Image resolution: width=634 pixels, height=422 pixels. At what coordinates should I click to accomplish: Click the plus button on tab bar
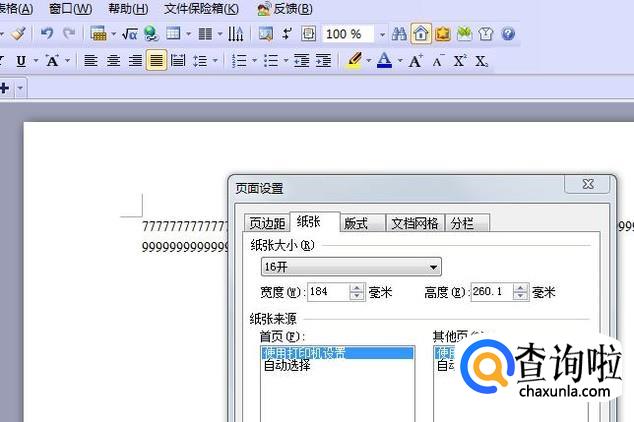pyautogui.click(x=5, y=88)
